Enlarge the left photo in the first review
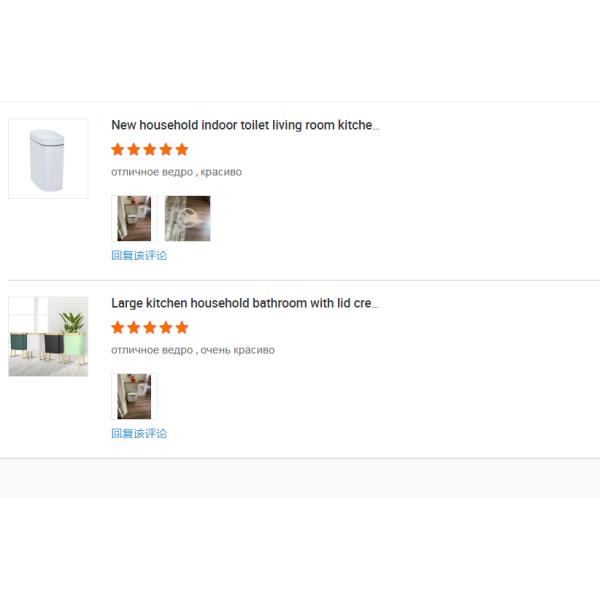The image size is (600, 600). pos(134,218)
